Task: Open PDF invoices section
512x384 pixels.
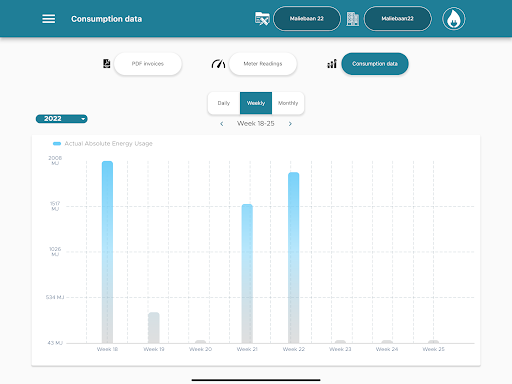Action: [148, 64]
